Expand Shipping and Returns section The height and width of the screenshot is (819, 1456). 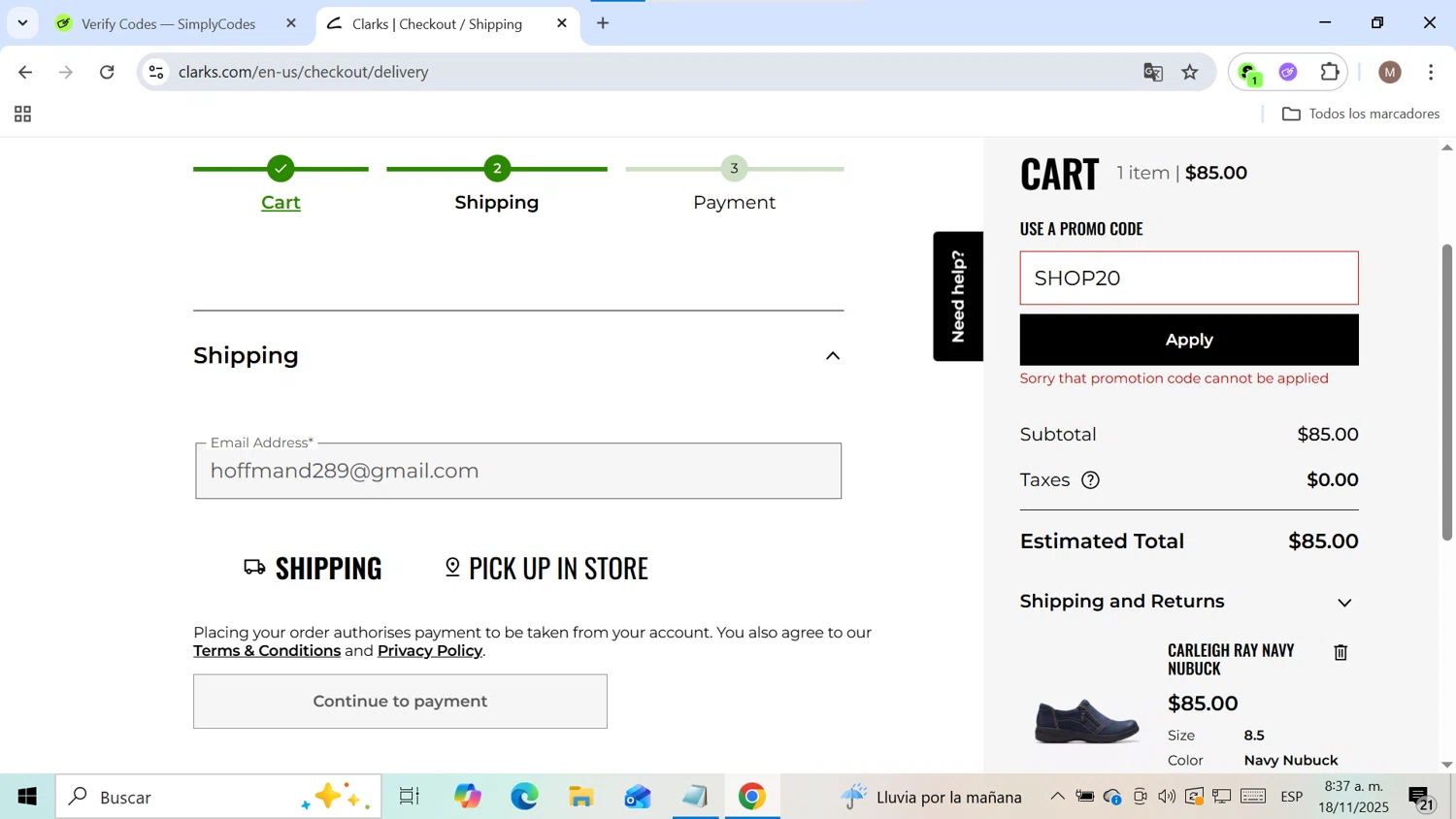[1344, 603]
